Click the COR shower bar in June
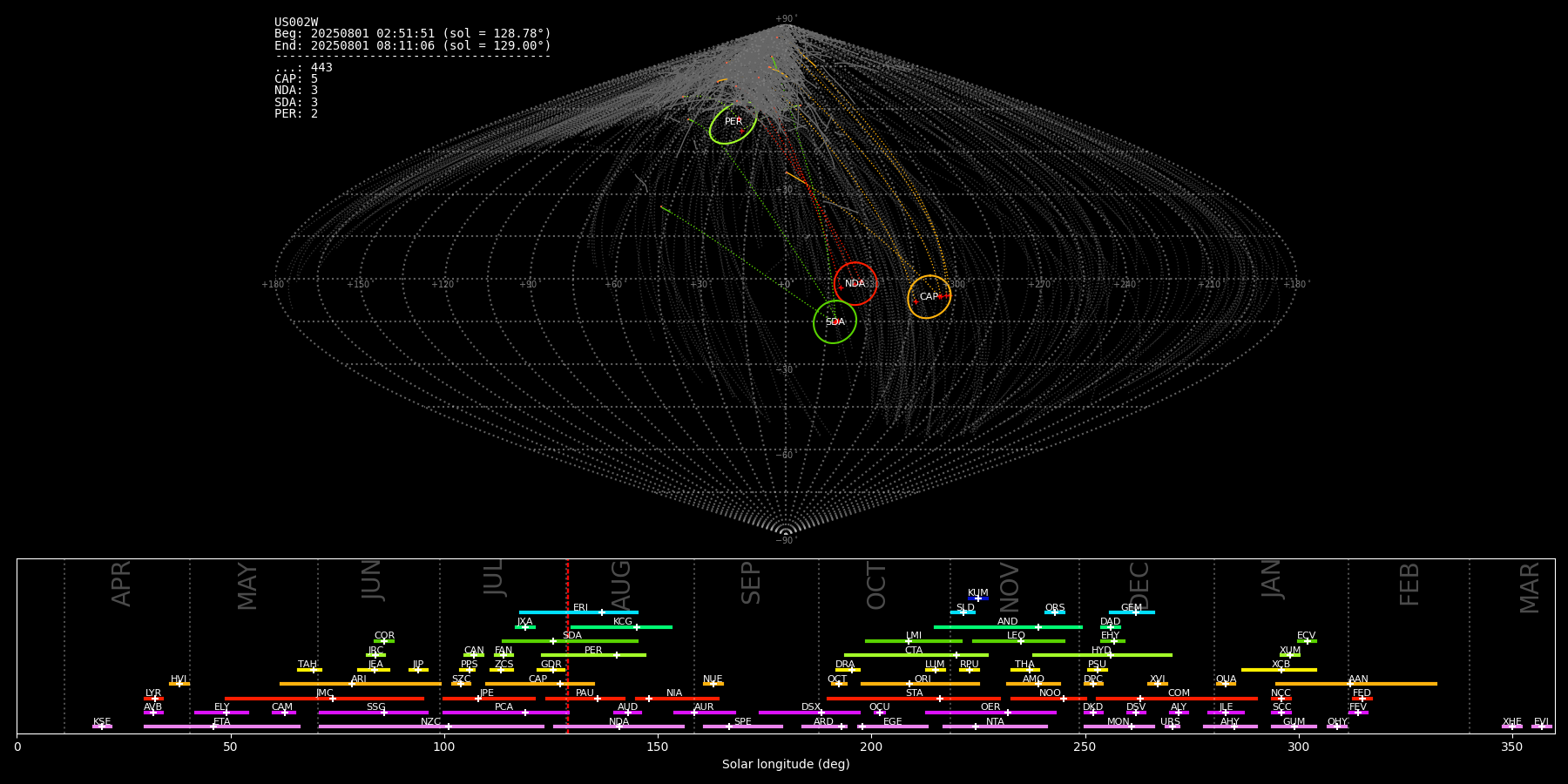1568x784 pixels. pyautogui.click(x=384, y=641)
